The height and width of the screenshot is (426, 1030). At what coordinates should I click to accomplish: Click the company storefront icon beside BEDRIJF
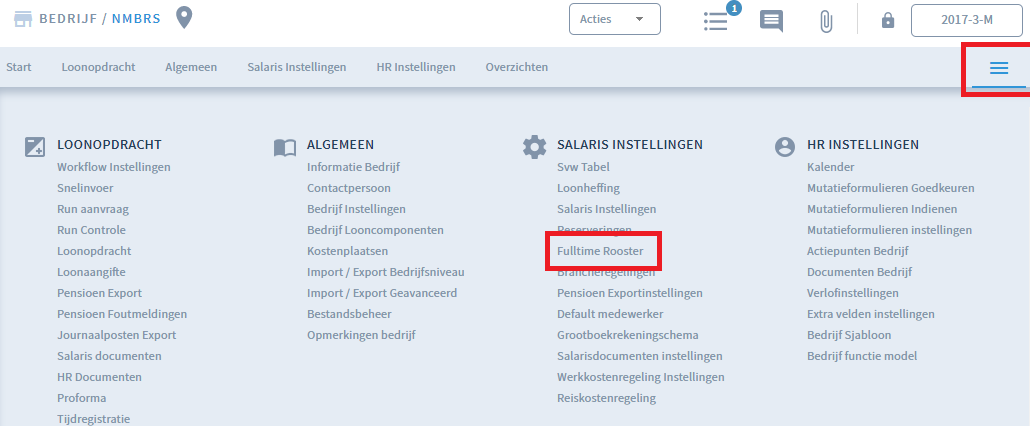[23, 19]
